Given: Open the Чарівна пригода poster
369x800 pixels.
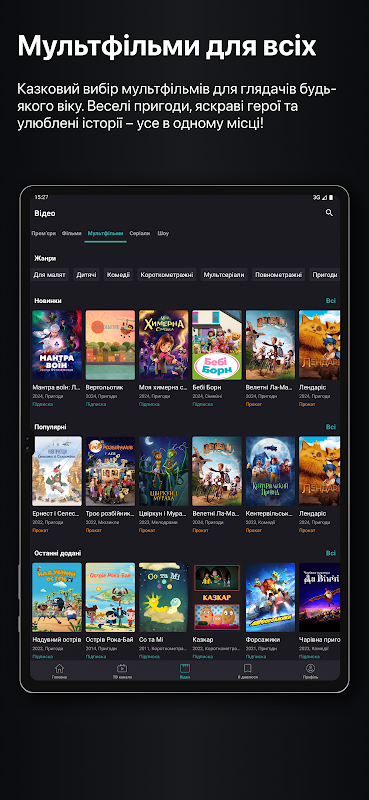Looking at the screenshot, I should [x=319, y=597].
